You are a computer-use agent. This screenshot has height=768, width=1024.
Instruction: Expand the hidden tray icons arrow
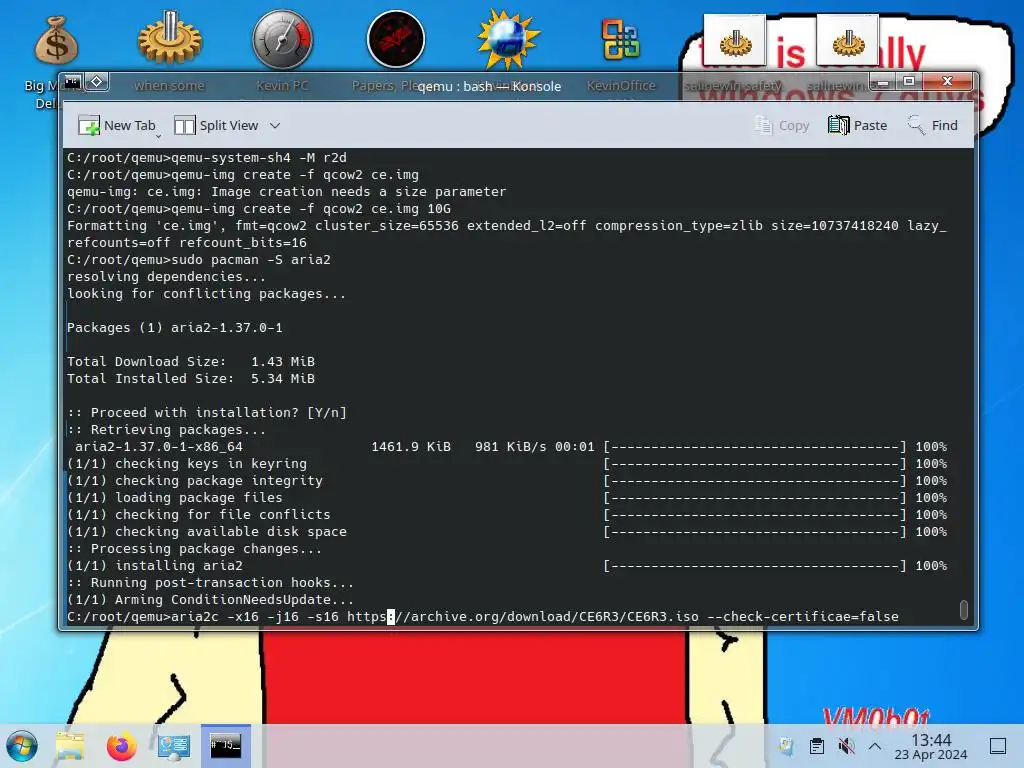coord(875,746)
